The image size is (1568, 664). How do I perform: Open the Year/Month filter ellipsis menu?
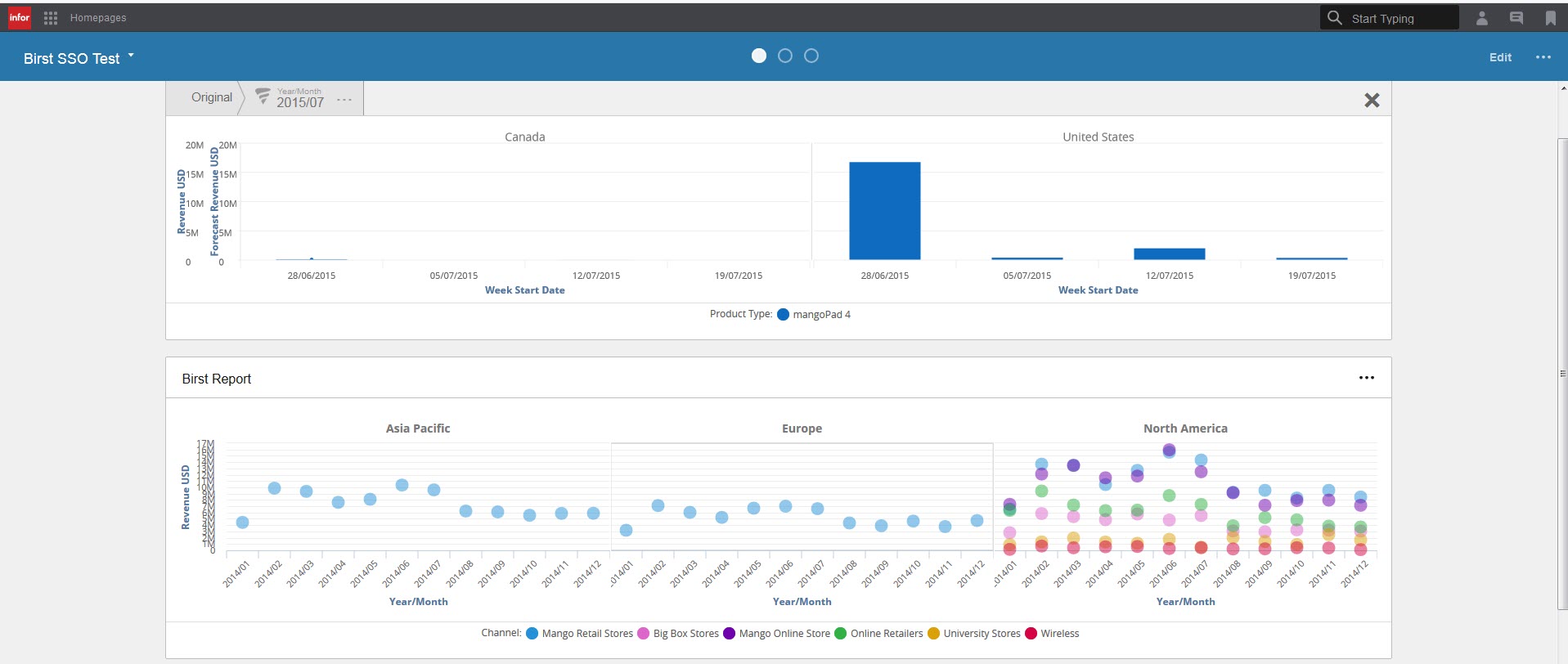(344, 100)
